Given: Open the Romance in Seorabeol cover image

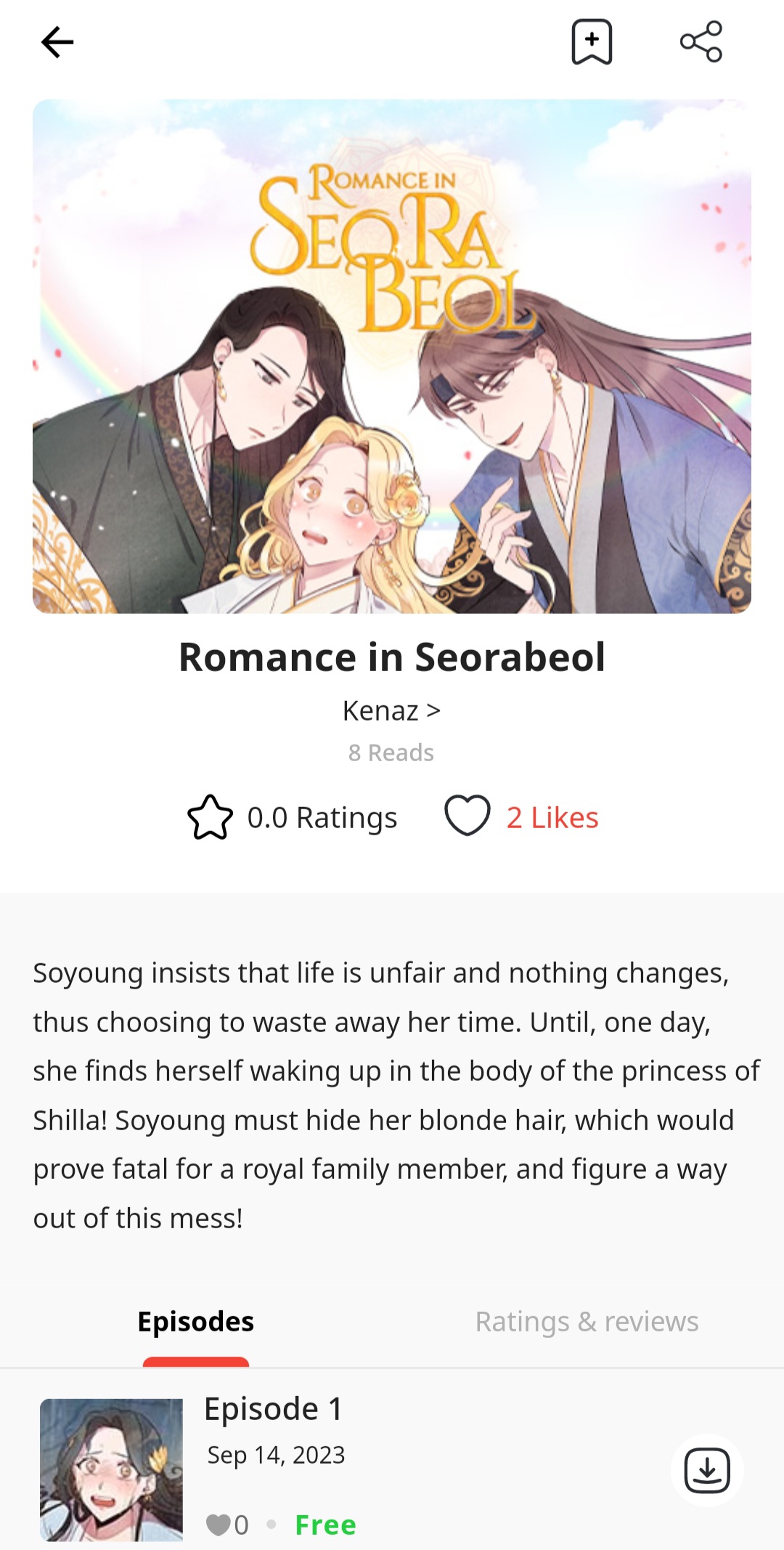Looking at the screenshot, I should coord(392,356).
